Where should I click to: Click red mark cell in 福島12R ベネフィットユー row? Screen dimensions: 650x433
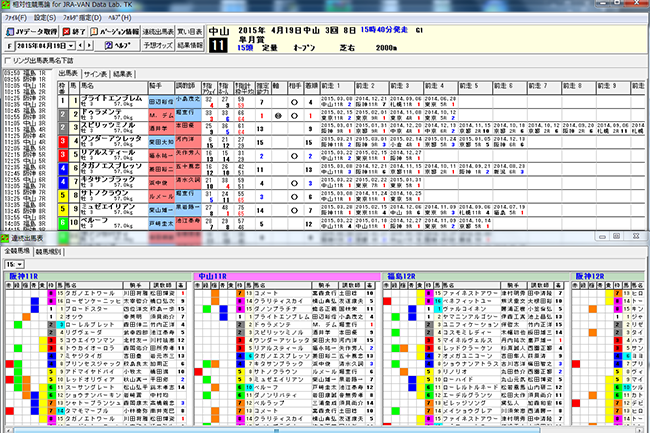387,301
